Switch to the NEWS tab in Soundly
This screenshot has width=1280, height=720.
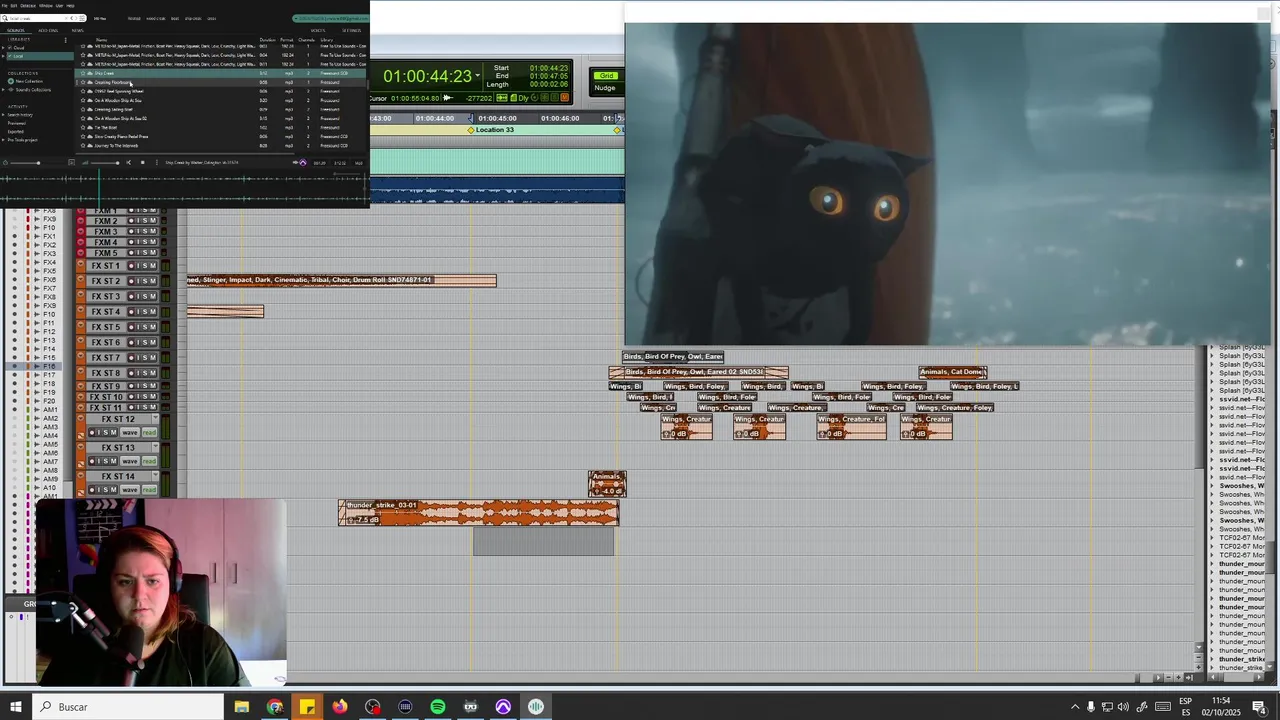(78, 30)
